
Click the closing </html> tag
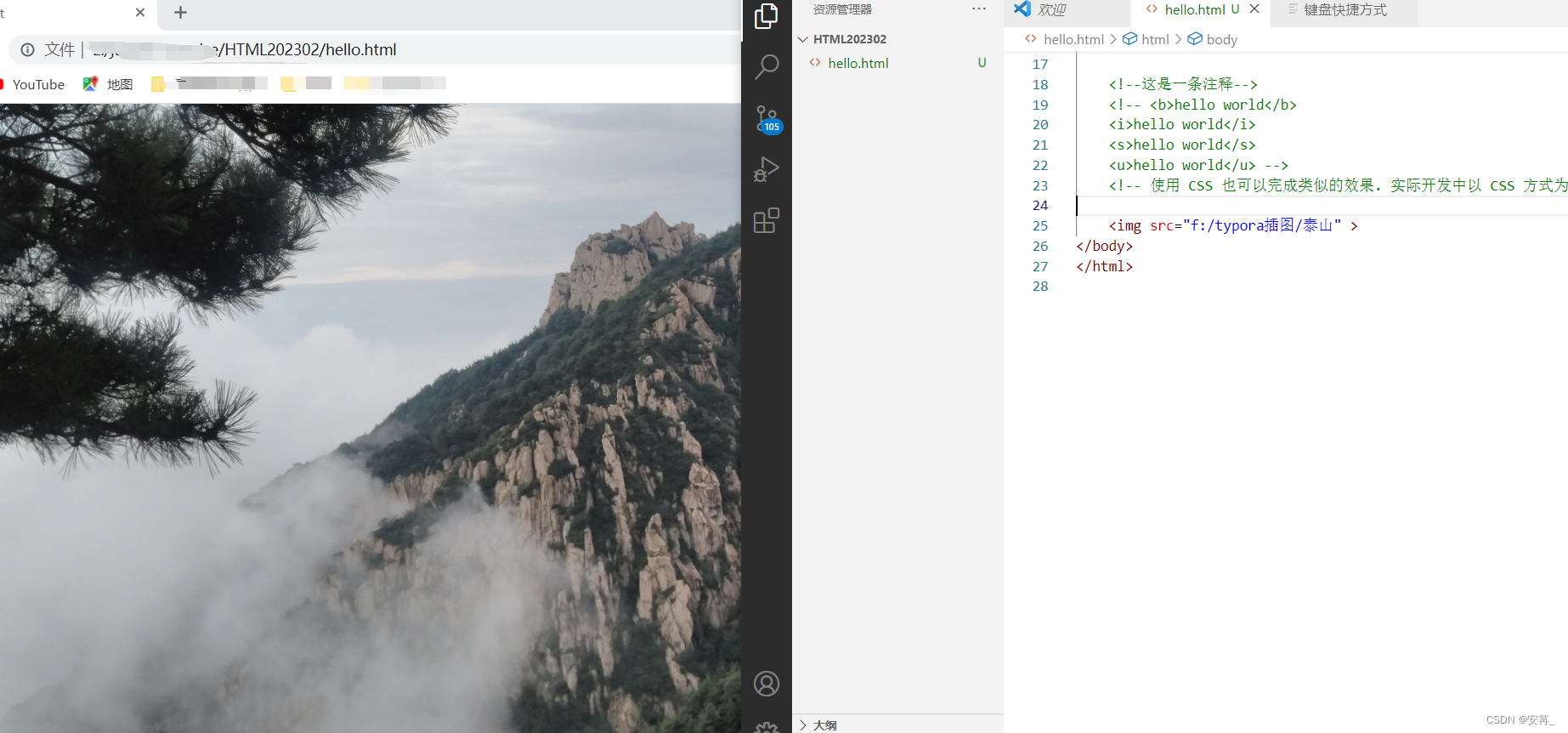pos(1104,266)
